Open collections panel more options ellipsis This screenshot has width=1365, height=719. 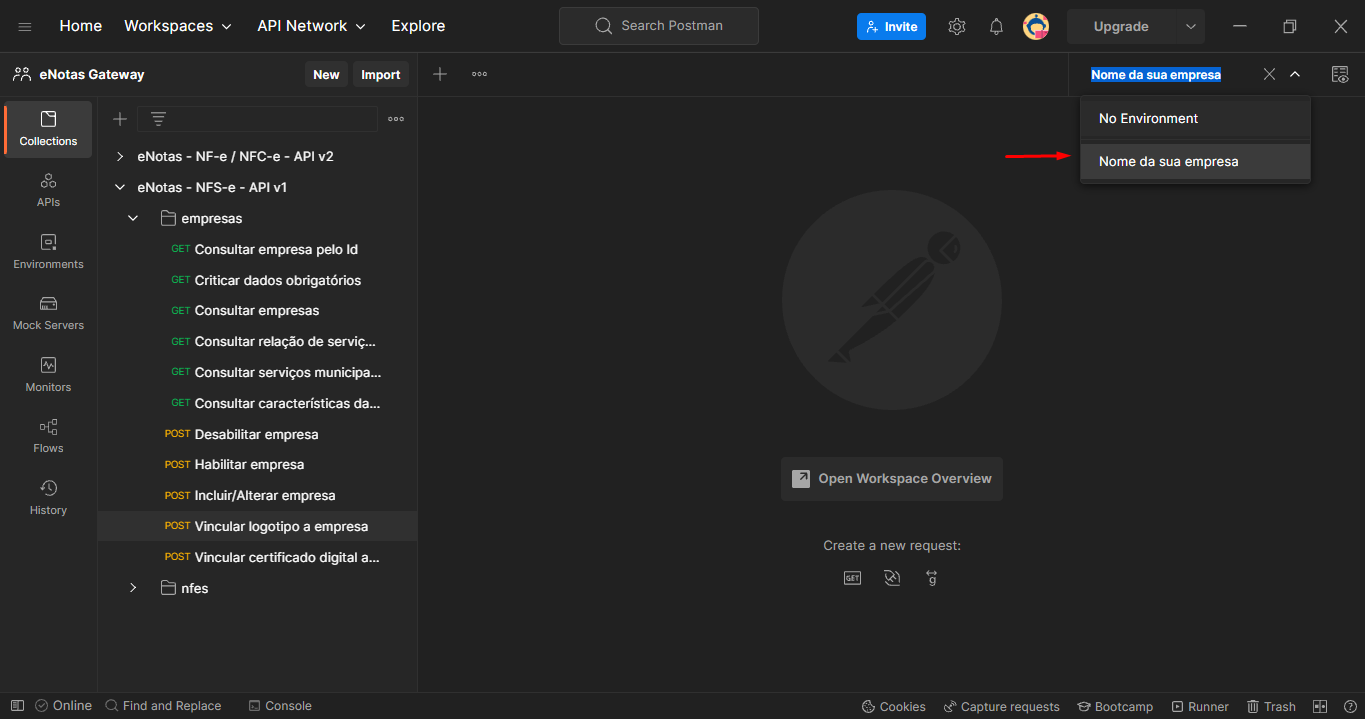point(396,119)
